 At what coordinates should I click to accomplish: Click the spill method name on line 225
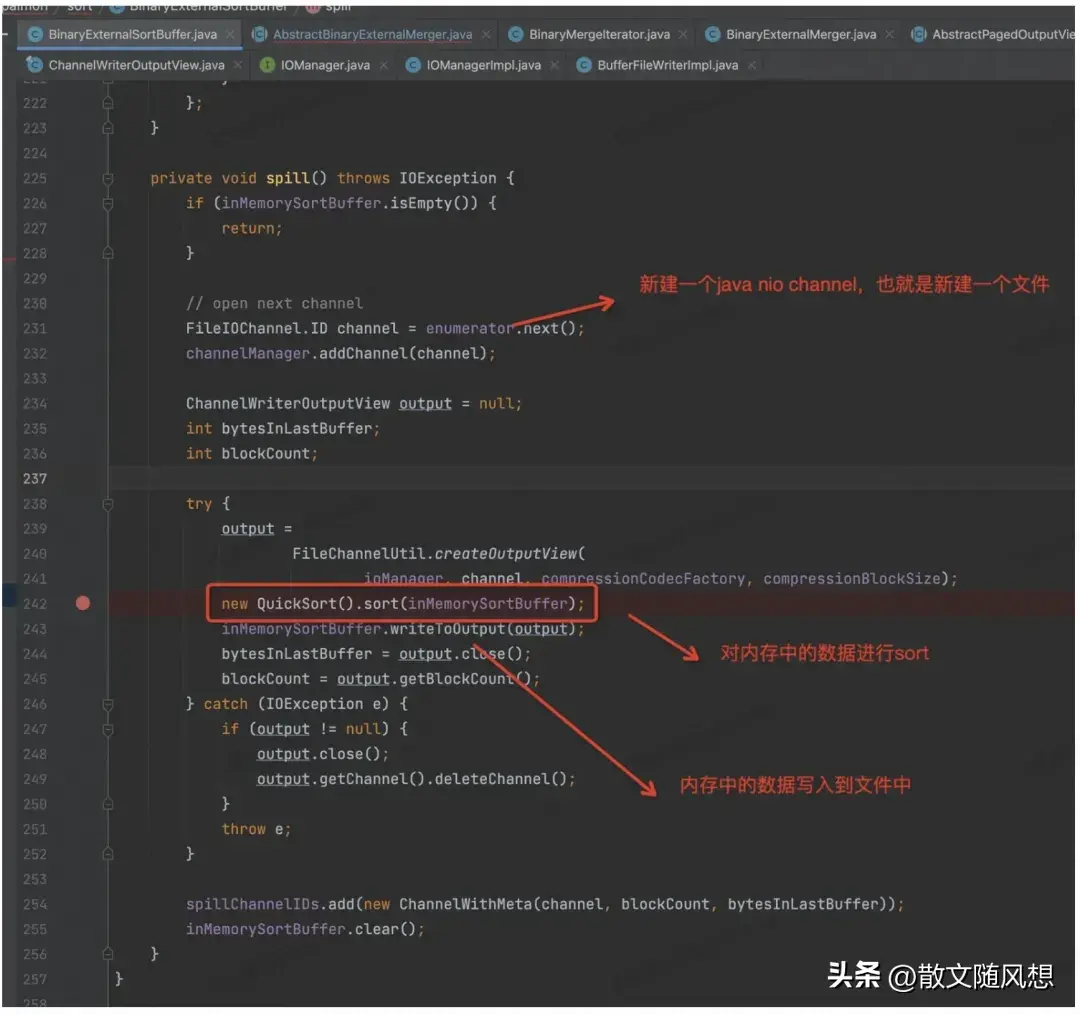[287, 178]
